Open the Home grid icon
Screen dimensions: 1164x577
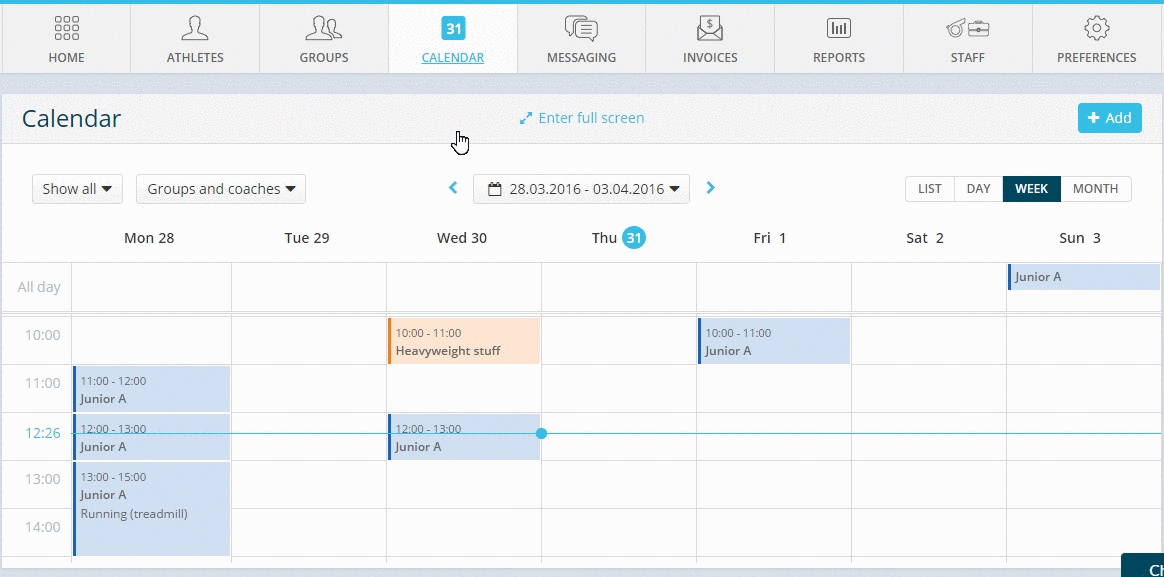coord(67,29)
